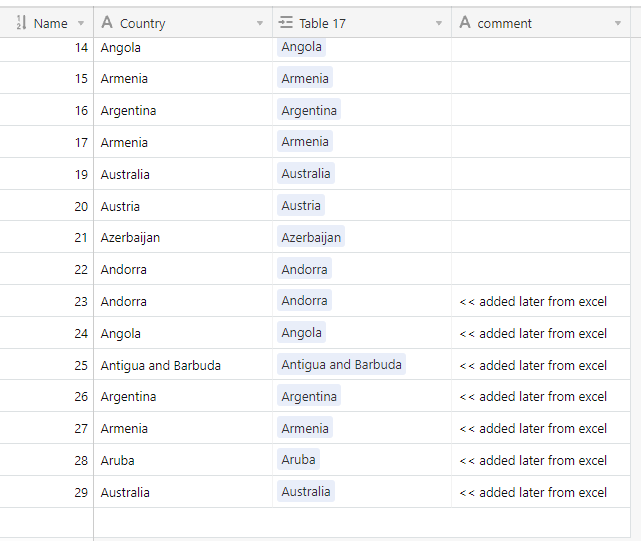Click linked record Argentina in row 16

point(309,110)
